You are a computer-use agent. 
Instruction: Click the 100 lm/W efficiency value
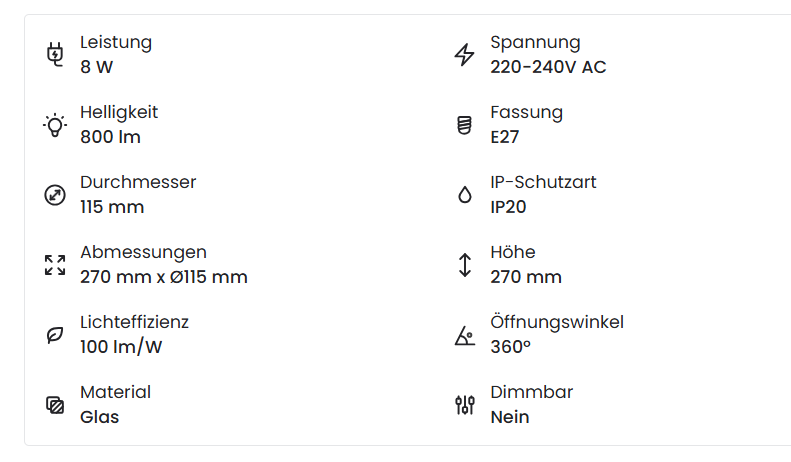[121, 347]
